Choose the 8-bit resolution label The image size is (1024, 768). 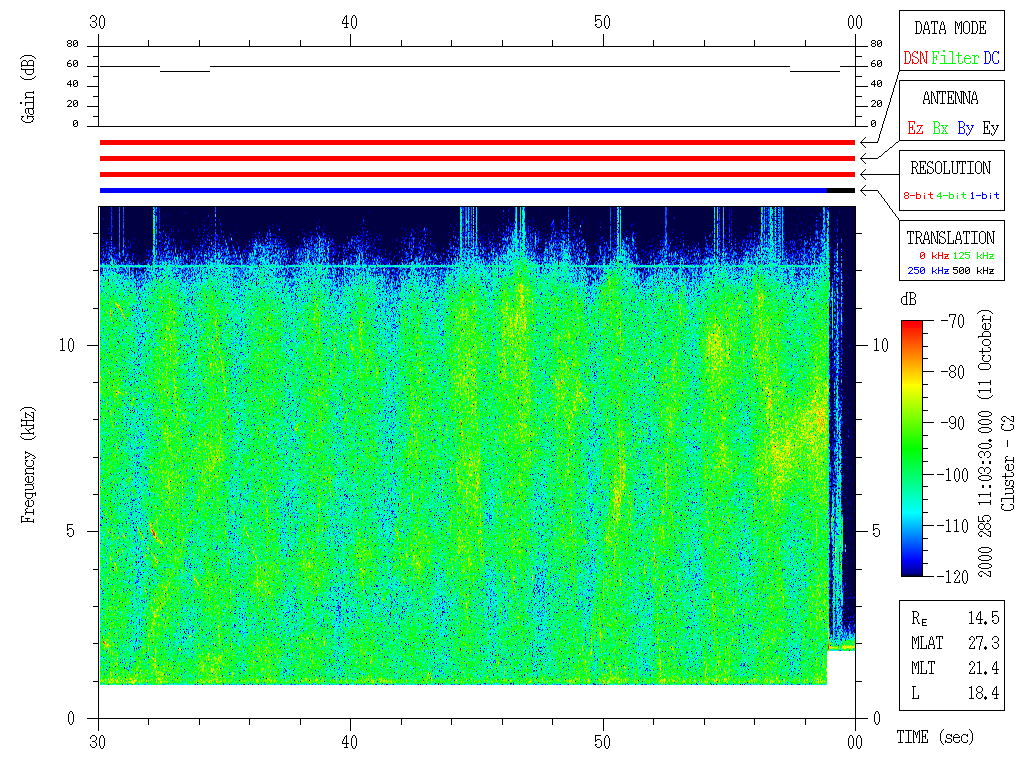tap(918, 195)
